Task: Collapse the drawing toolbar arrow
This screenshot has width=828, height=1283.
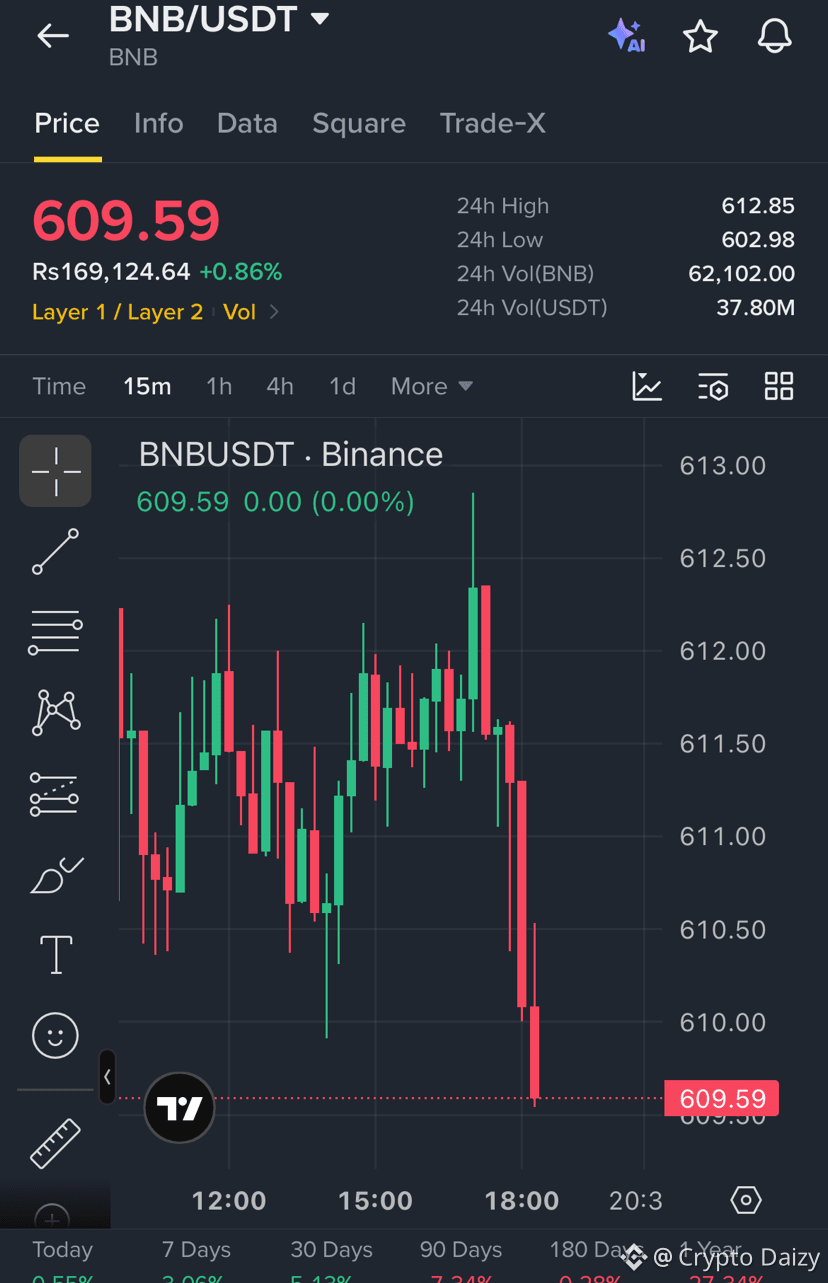Action: point(107,1077)
